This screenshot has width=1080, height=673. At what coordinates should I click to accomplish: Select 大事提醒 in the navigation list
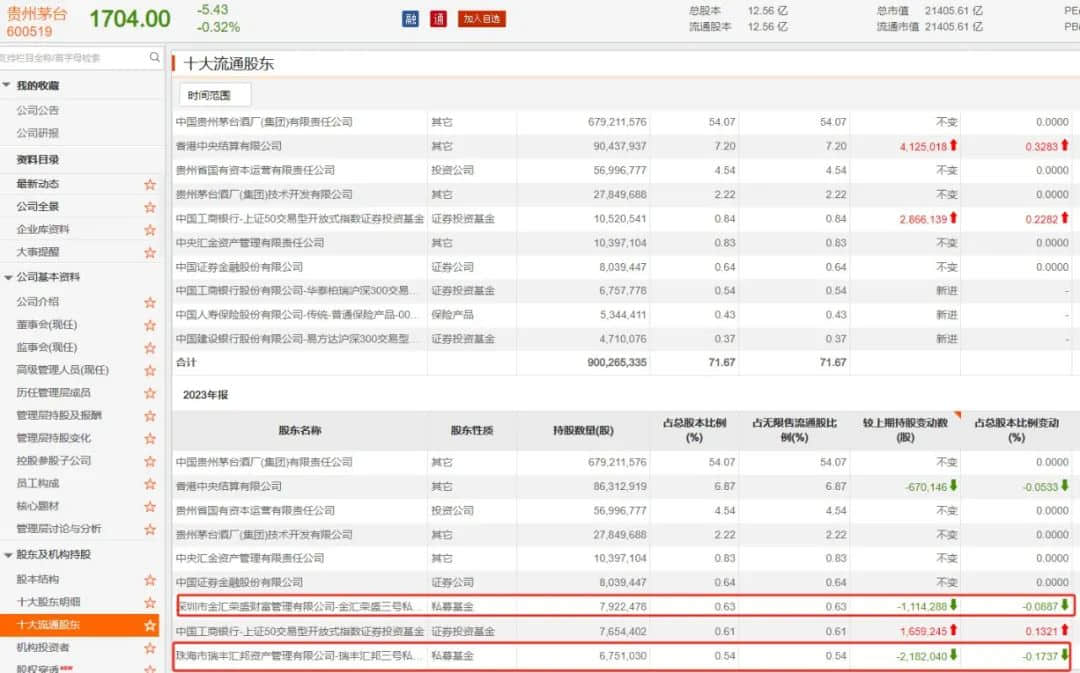point(38,252)
